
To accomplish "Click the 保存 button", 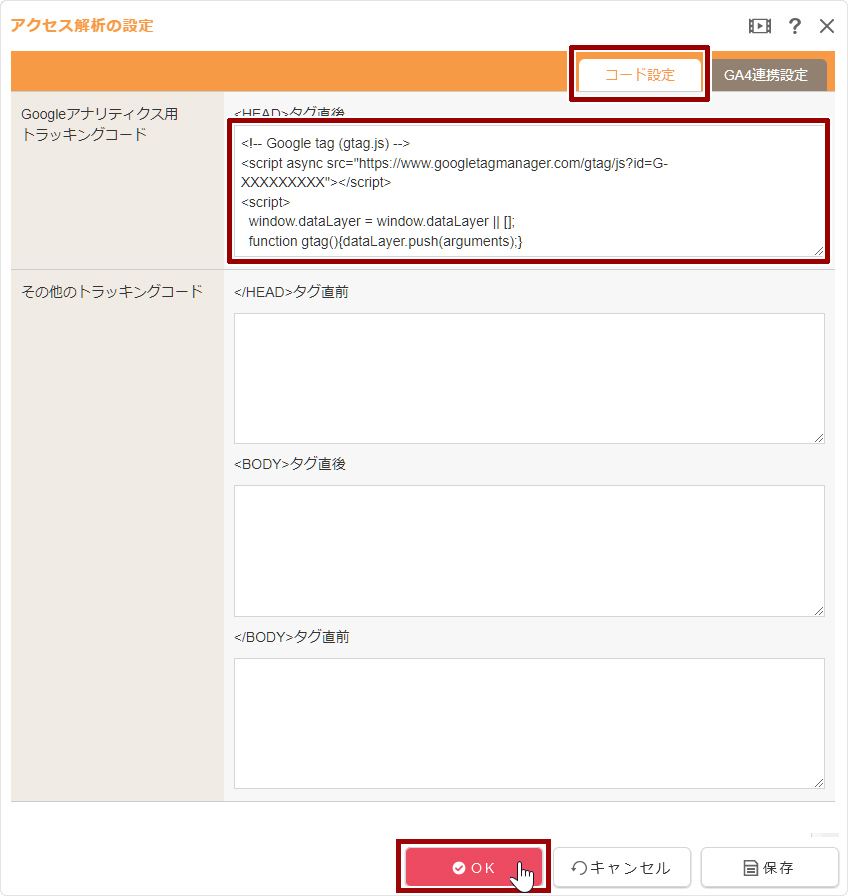I will [x=769, y=867].
